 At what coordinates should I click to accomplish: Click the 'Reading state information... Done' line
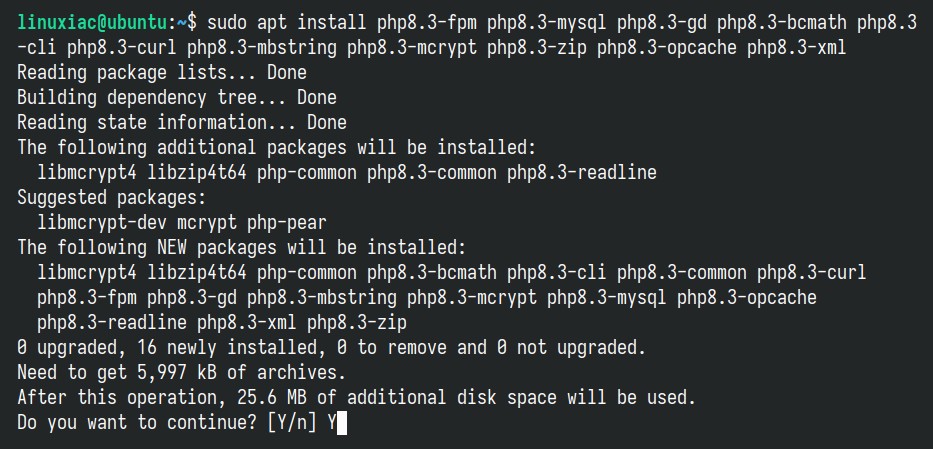[x=182, y=123]
